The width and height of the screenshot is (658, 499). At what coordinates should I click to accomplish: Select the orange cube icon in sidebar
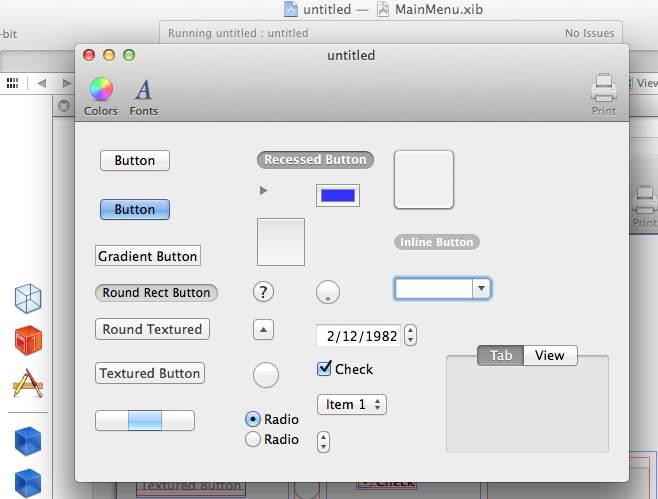coord(28,340)
